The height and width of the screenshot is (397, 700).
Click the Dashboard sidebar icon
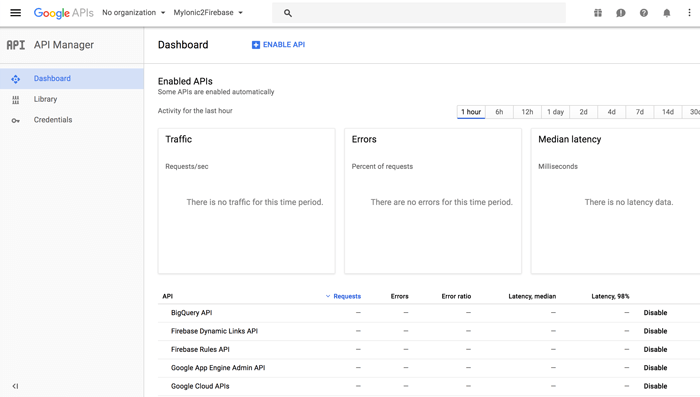point(16,79)
